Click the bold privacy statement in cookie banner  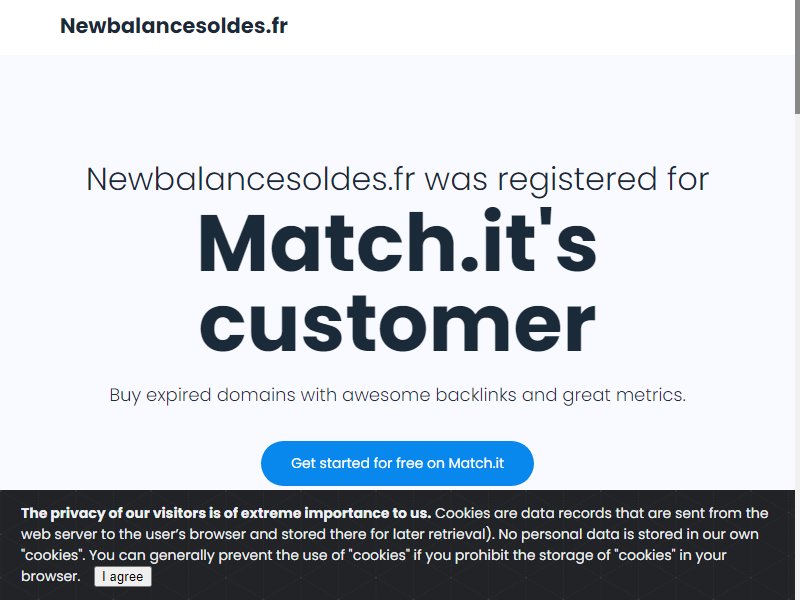coord(226,513)
